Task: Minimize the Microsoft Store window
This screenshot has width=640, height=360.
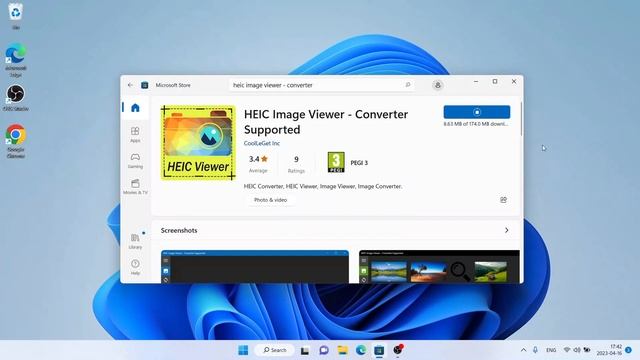Action: tap(476, 82)
